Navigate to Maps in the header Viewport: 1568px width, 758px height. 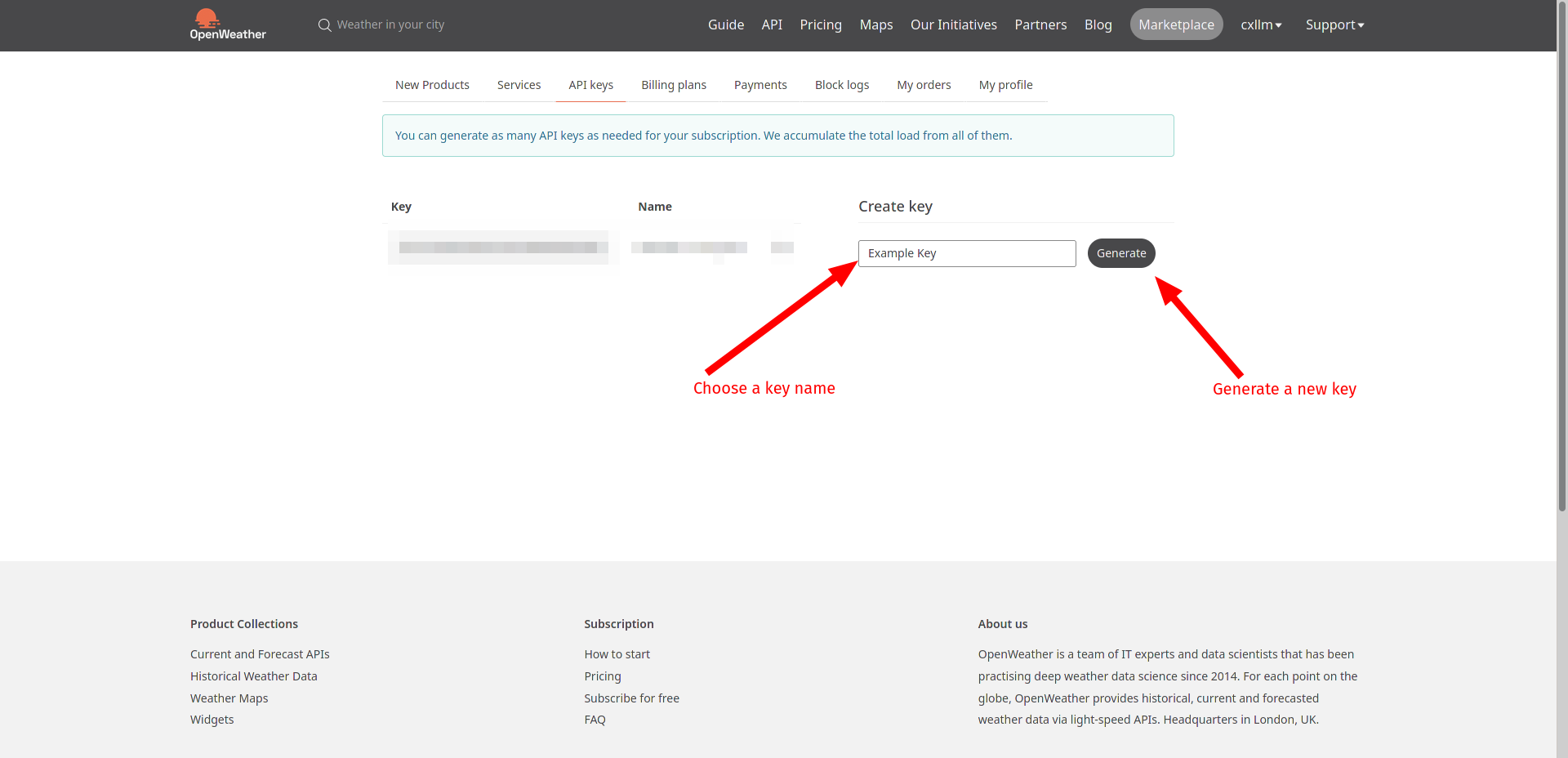(875, 25)
